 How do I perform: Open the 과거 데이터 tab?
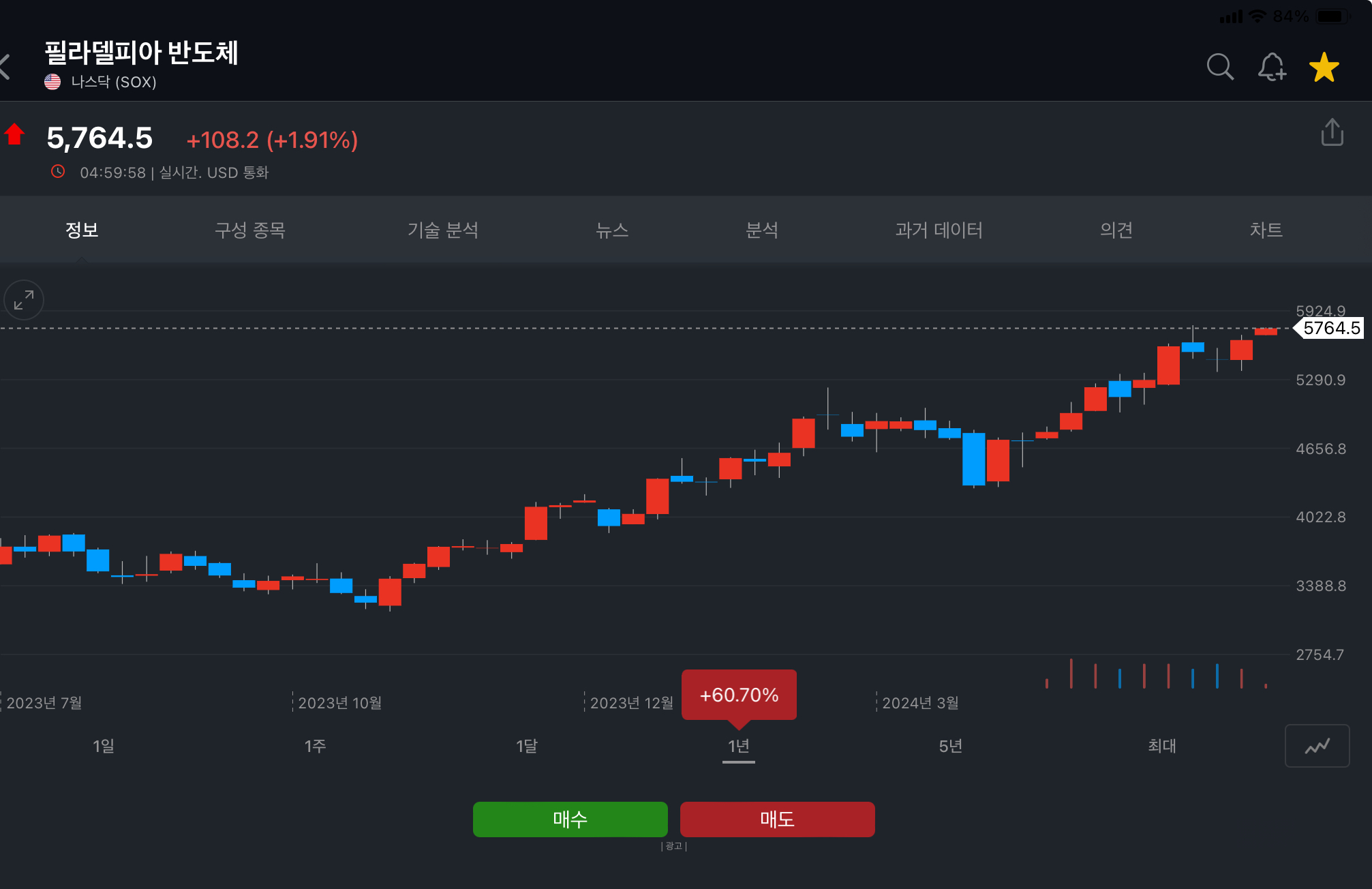939,230
